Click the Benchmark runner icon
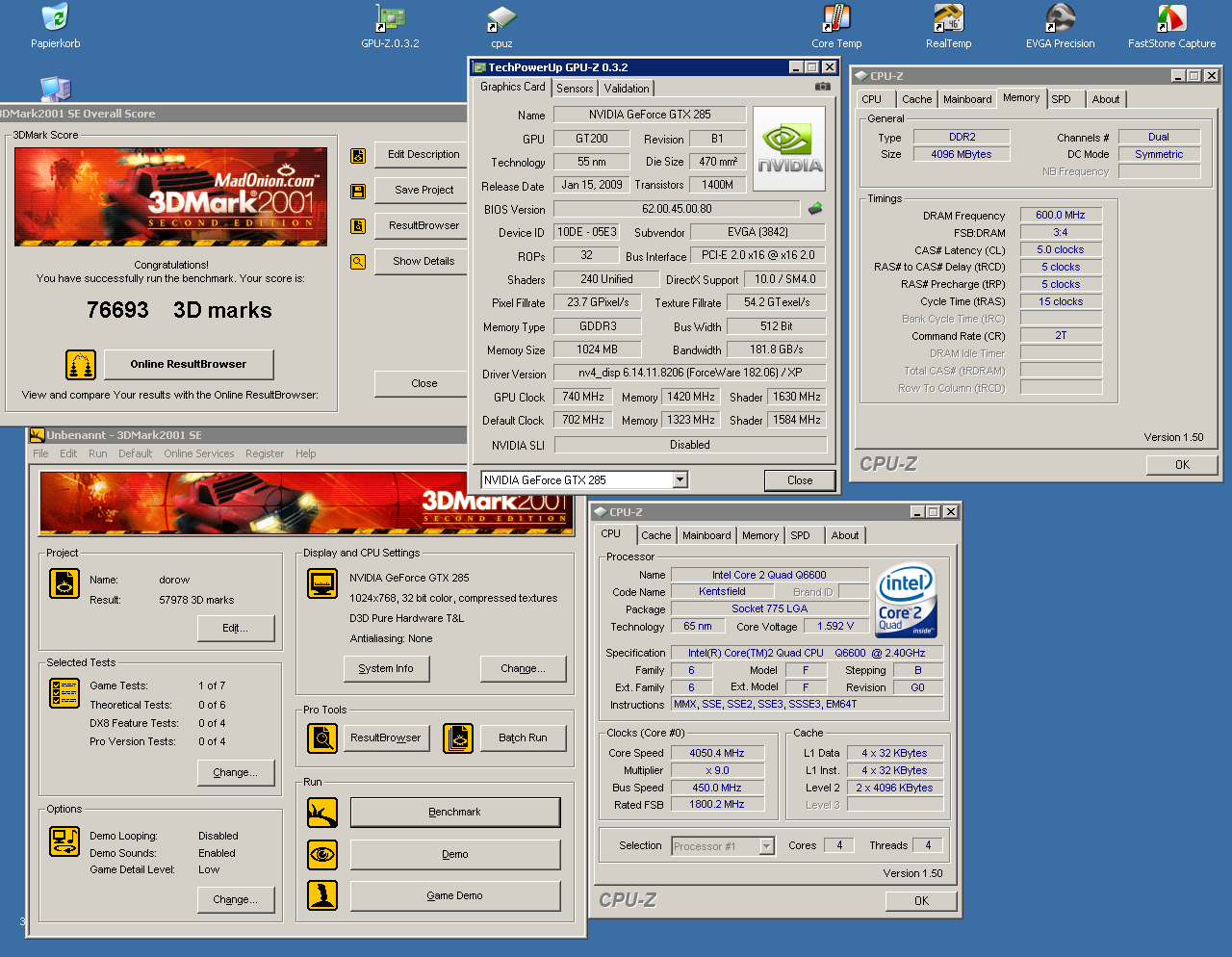The width and height of the screenshot is (1232, 957). coord(322,813)
